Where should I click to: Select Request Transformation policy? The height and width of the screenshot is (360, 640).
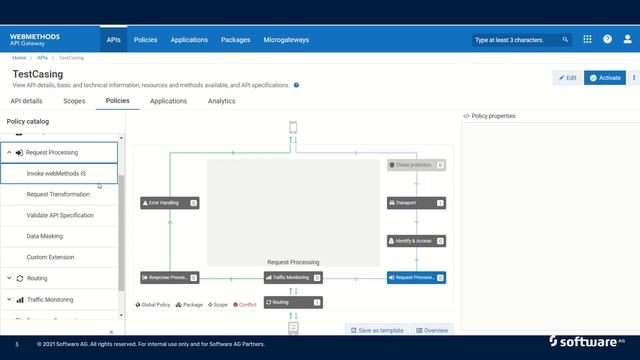tap(59, 194)
